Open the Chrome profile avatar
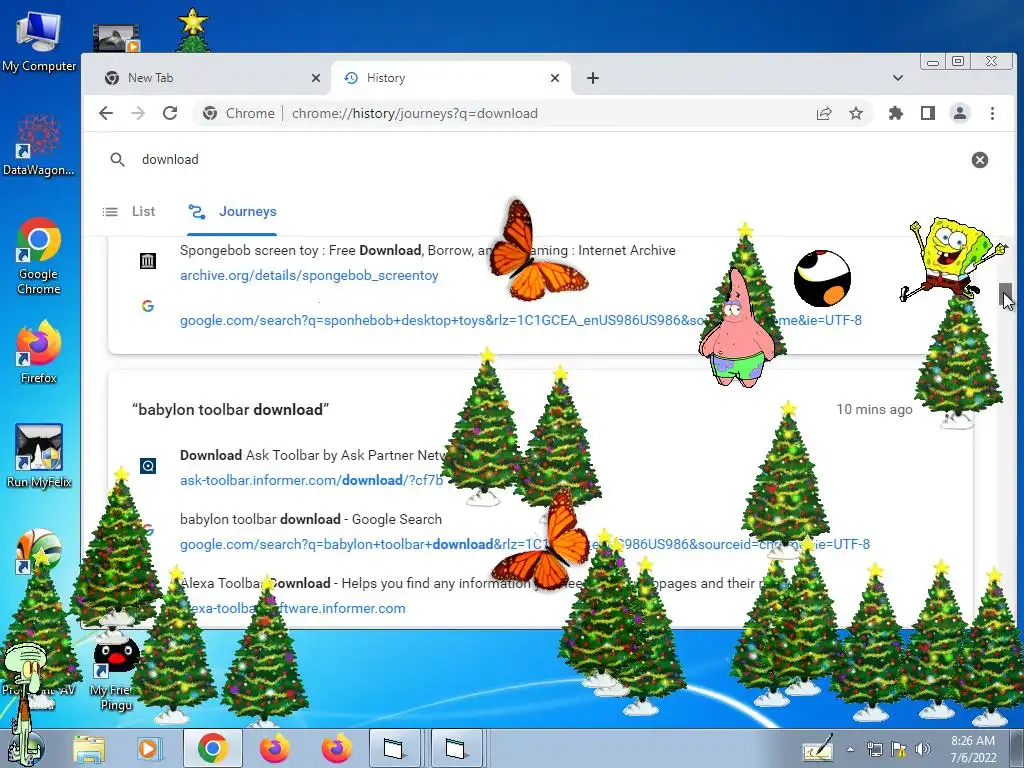 point(959,113)
